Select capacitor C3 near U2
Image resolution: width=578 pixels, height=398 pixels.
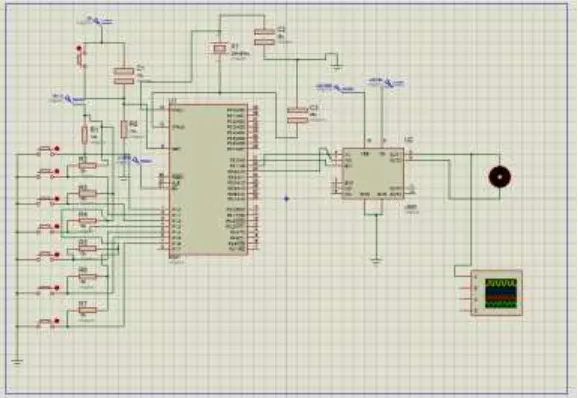[297, 115]
